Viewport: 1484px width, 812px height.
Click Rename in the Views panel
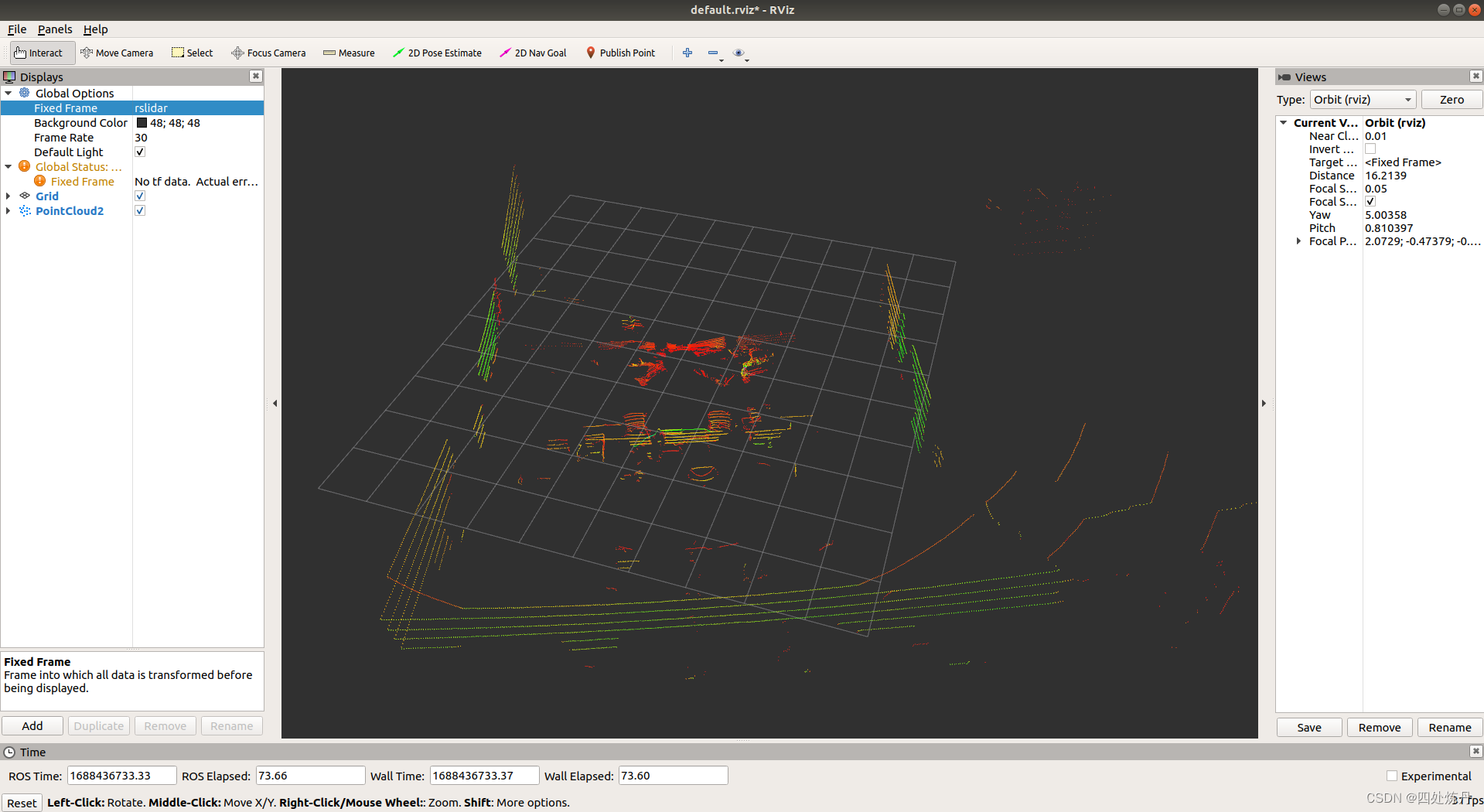(x=1450, y=727)
